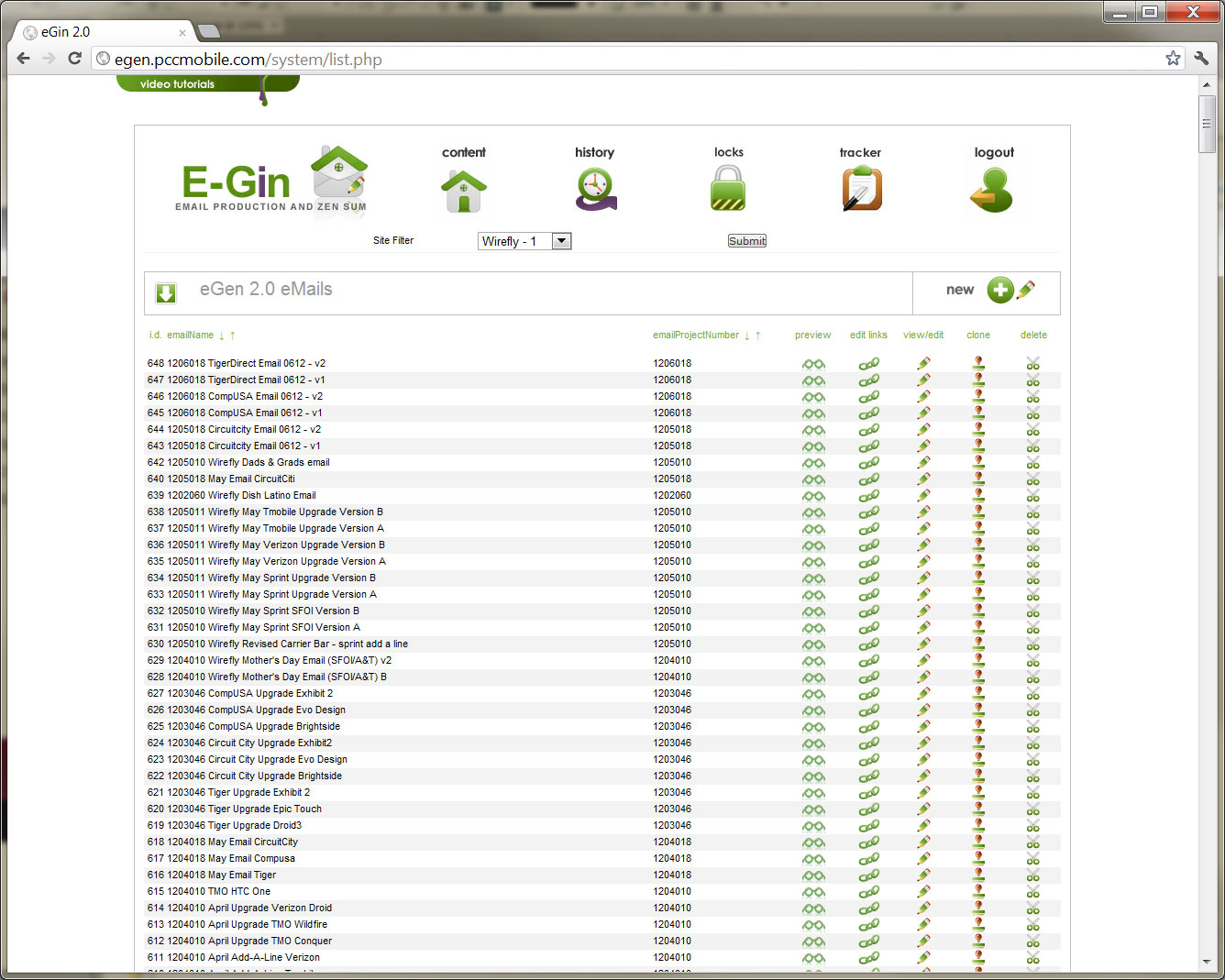Open the content home icon
Image resolution: width=1225 pixels, height=980 pixels.
point(463,191)
